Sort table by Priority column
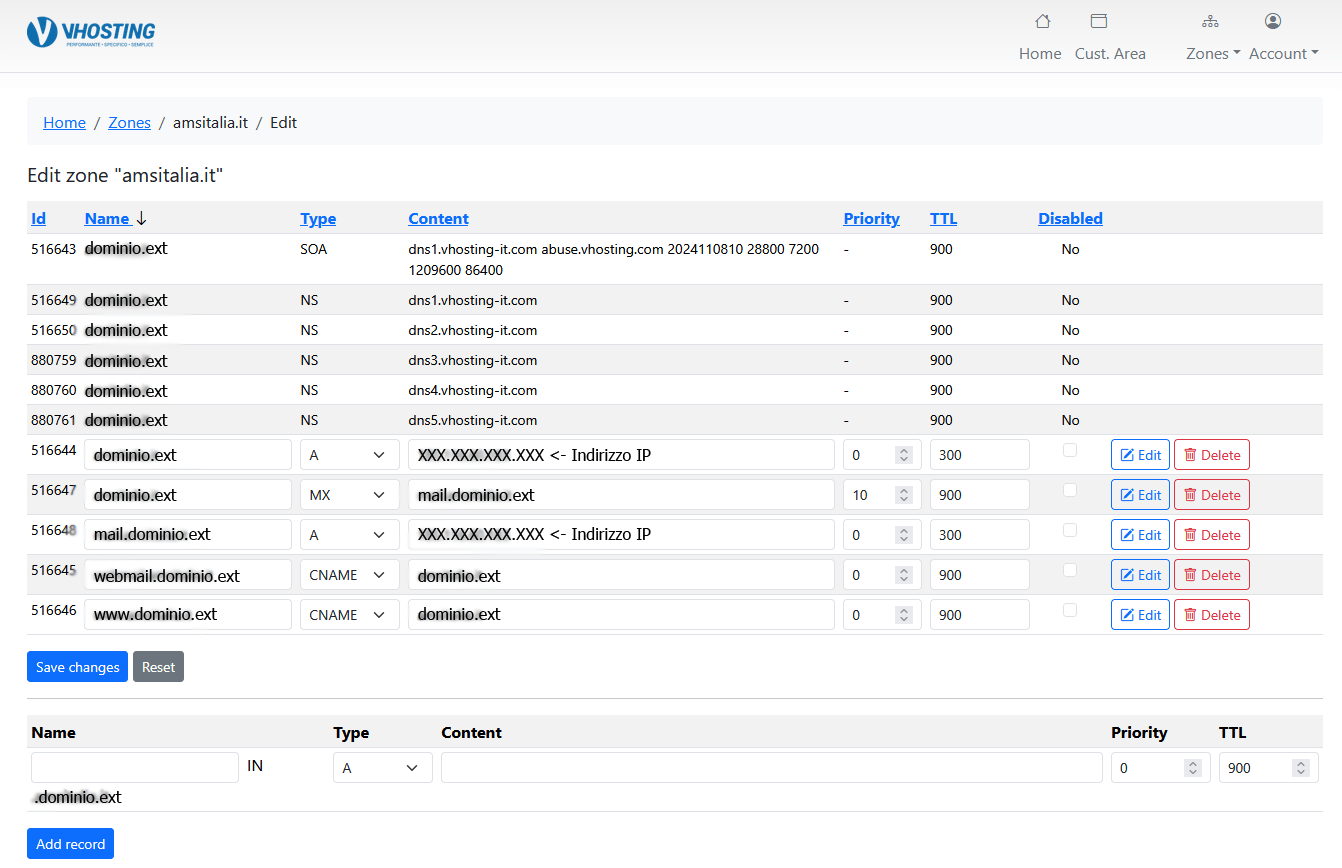This screenshot has width=1342, height=868. [x=871, y=219]
